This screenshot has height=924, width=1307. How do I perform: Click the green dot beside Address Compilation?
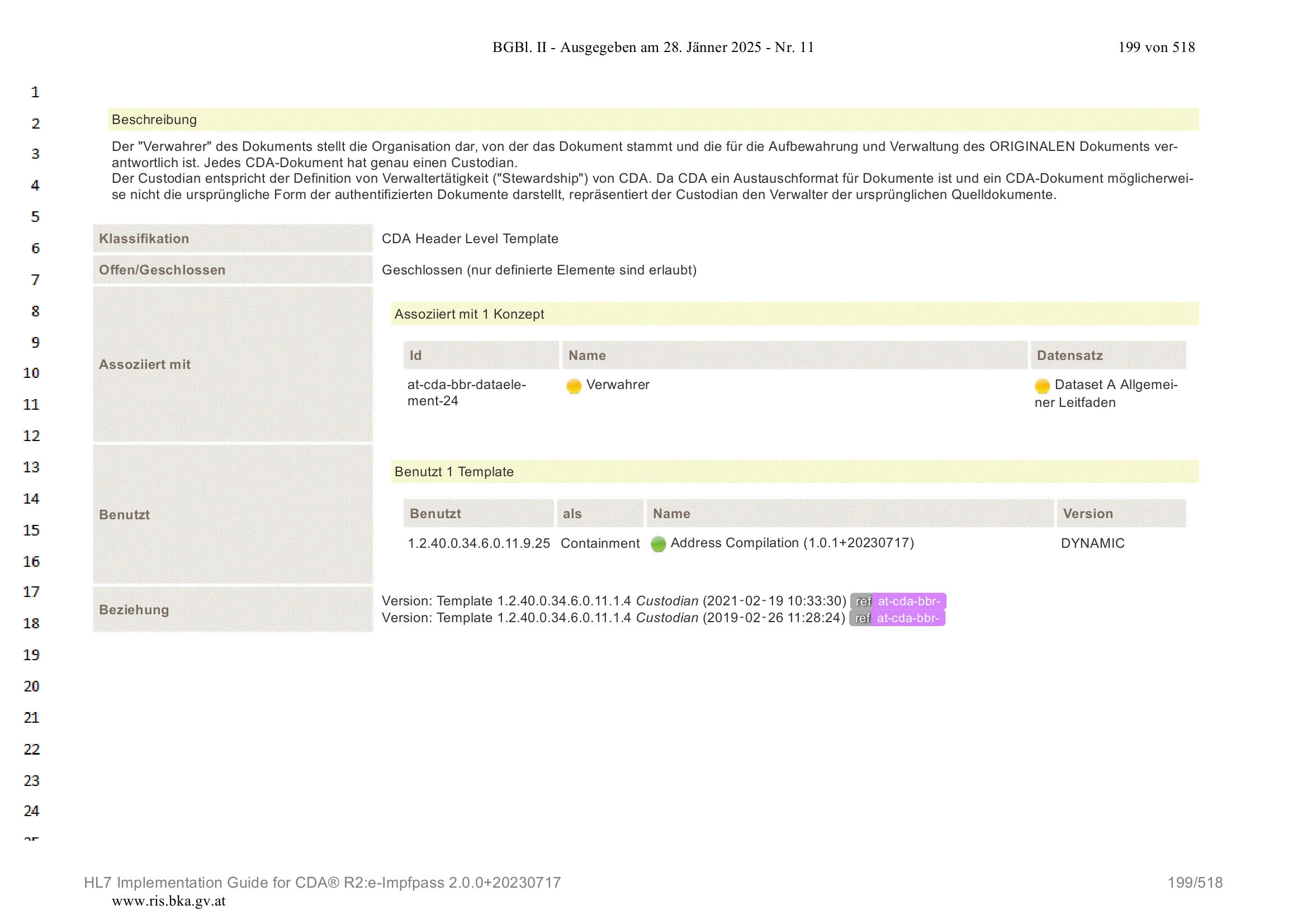click(x=658, y=544)
